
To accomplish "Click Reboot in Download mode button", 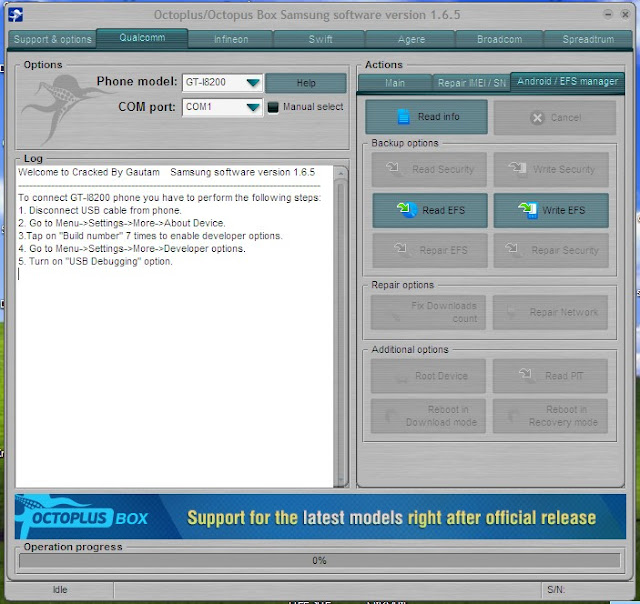I will [x=428, y=416].
